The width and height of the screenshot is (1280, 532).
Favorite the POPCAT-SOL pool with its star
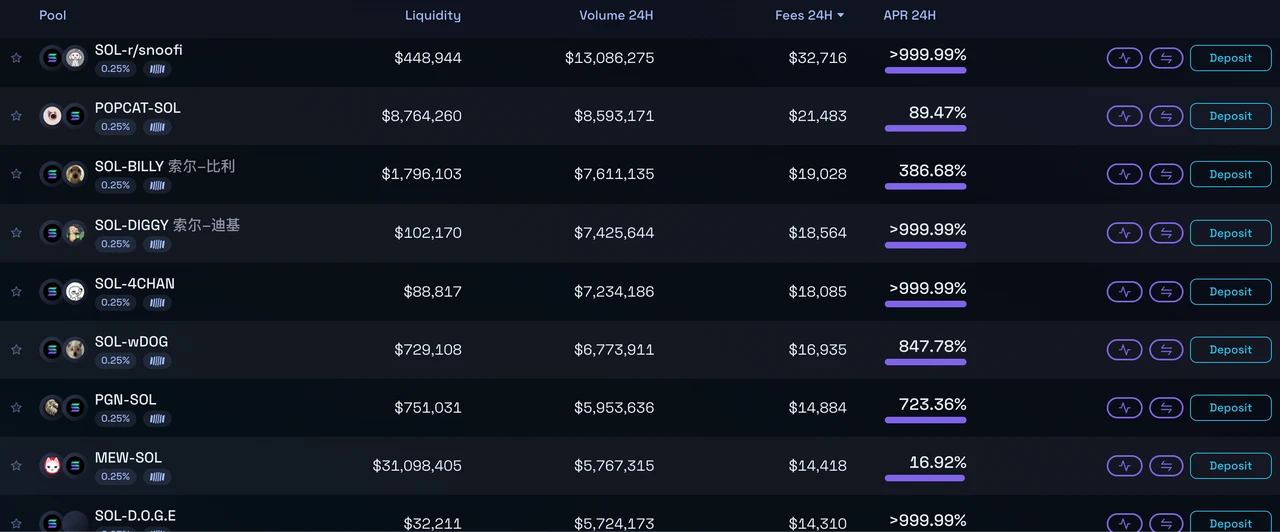[x=16, y=116]
